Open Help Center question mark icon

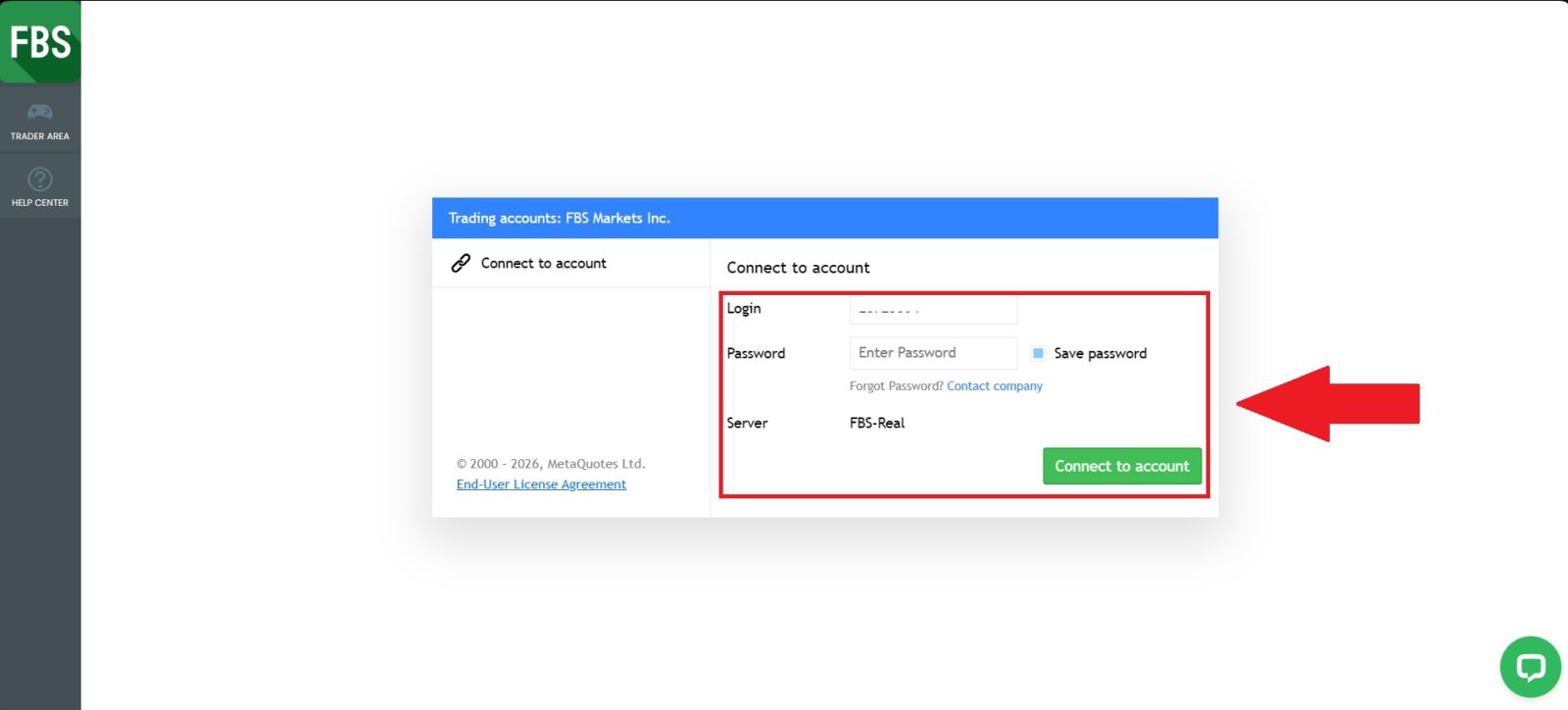(x=40, y=179)
